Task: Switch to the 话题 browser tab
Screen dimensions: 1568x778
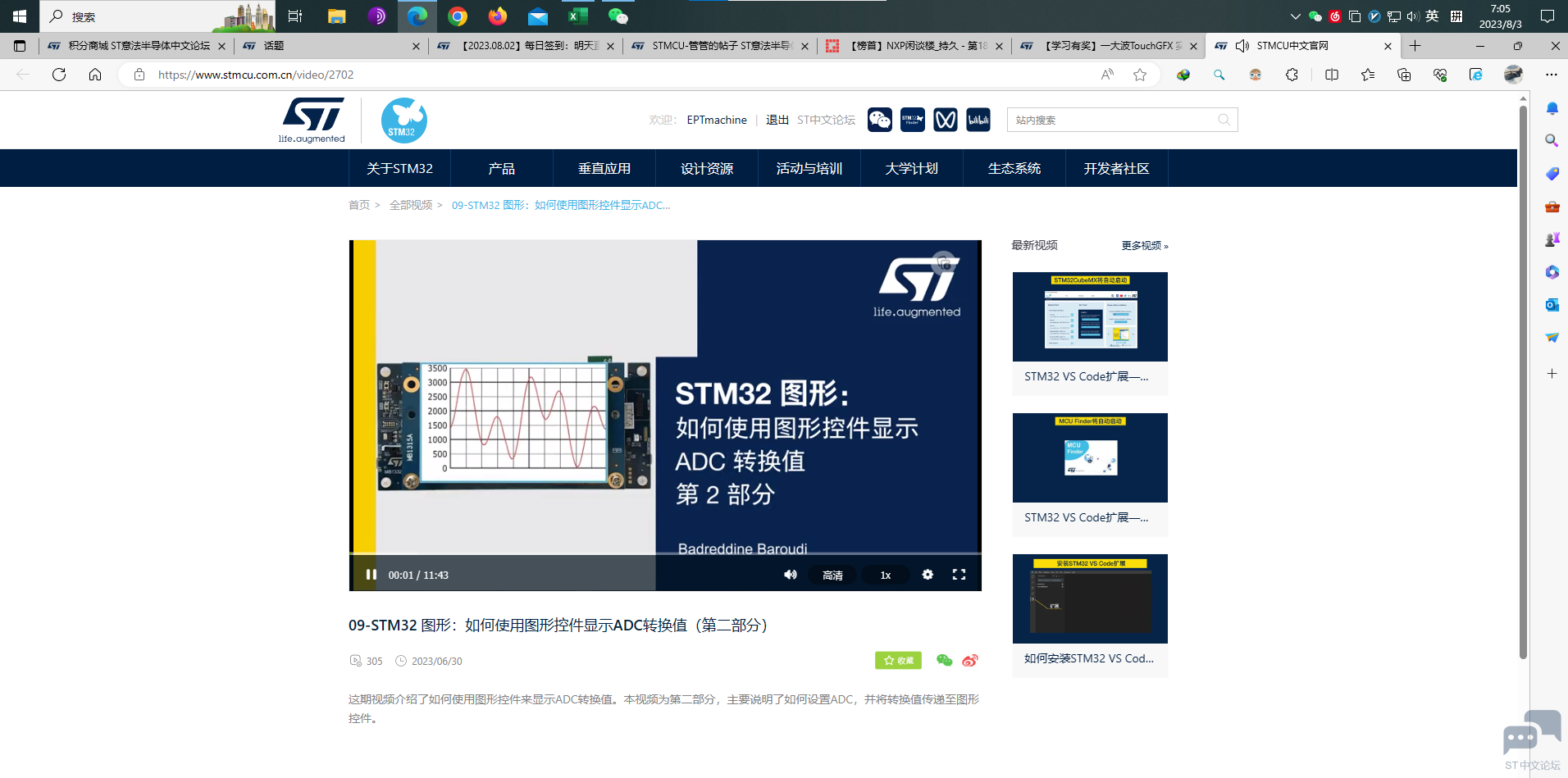Action: point(330,46)
